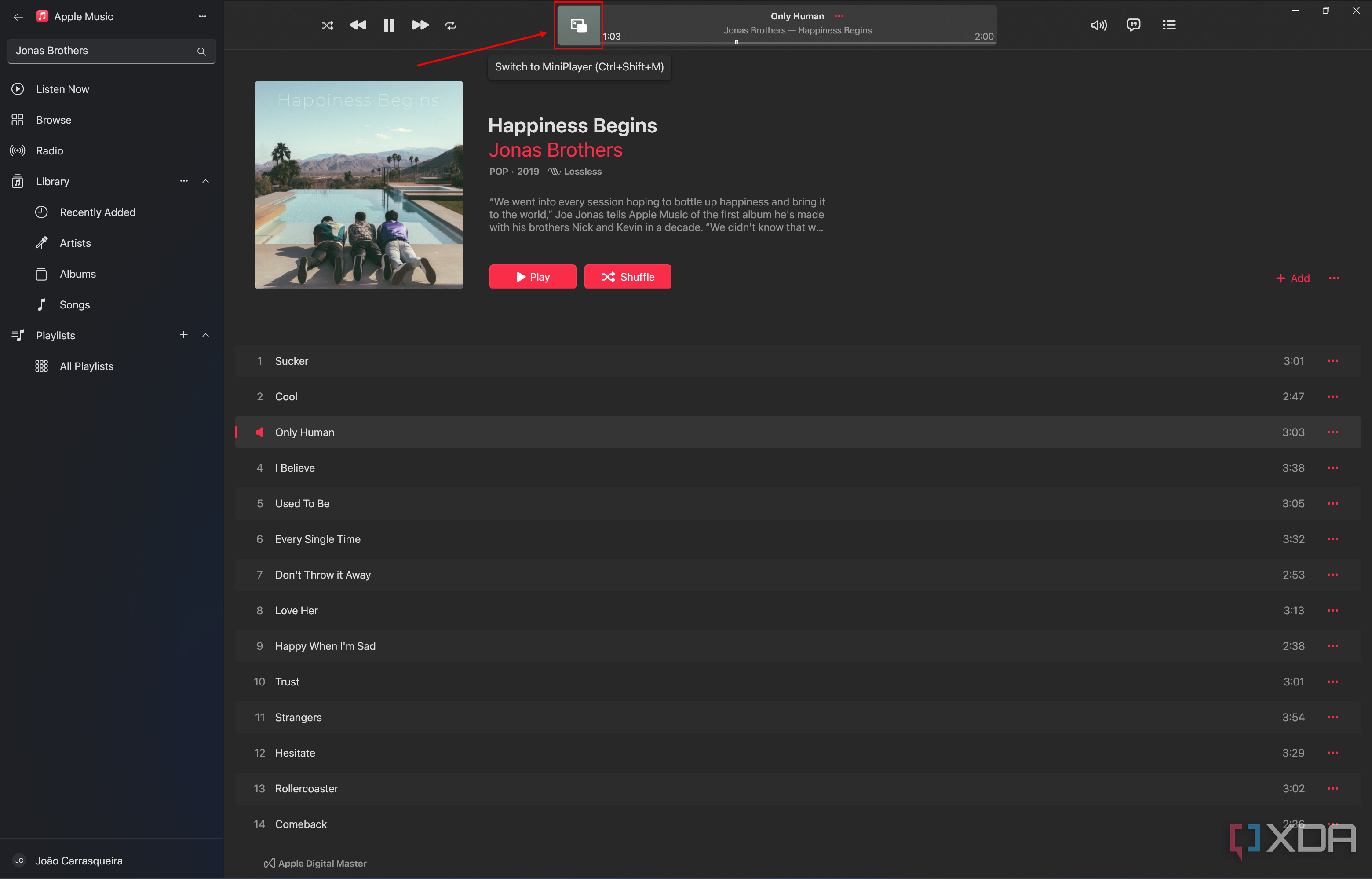
Task: Collapse the Playlists section
Action: (x=205, y=335)
